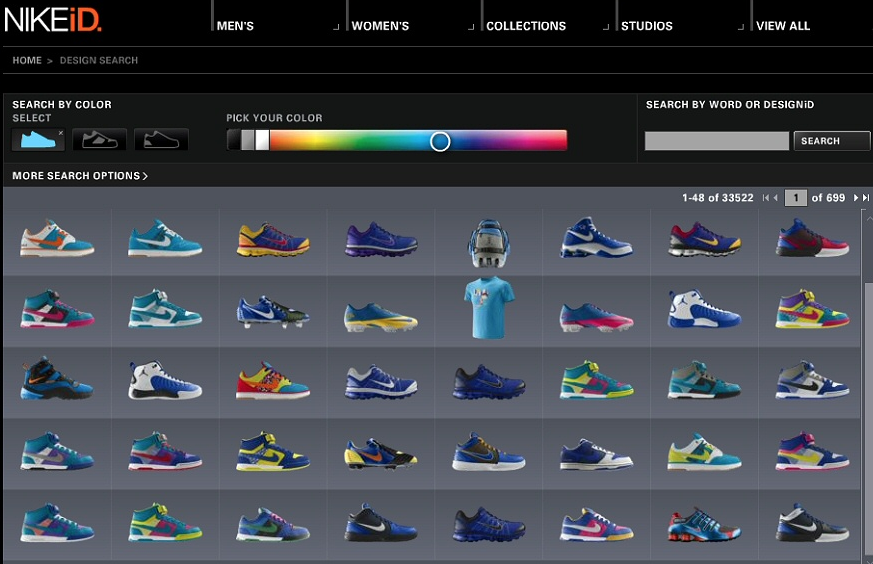Focus the word or DesignID search field
Screen dimensions: 873x564
716,141
